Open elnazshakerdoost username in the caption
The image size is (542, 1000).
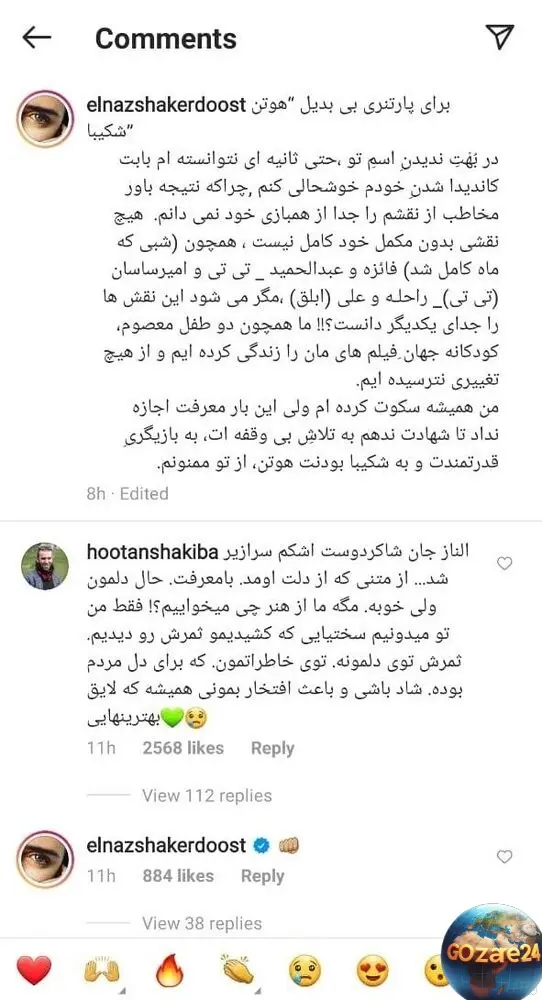pos(166,105)
